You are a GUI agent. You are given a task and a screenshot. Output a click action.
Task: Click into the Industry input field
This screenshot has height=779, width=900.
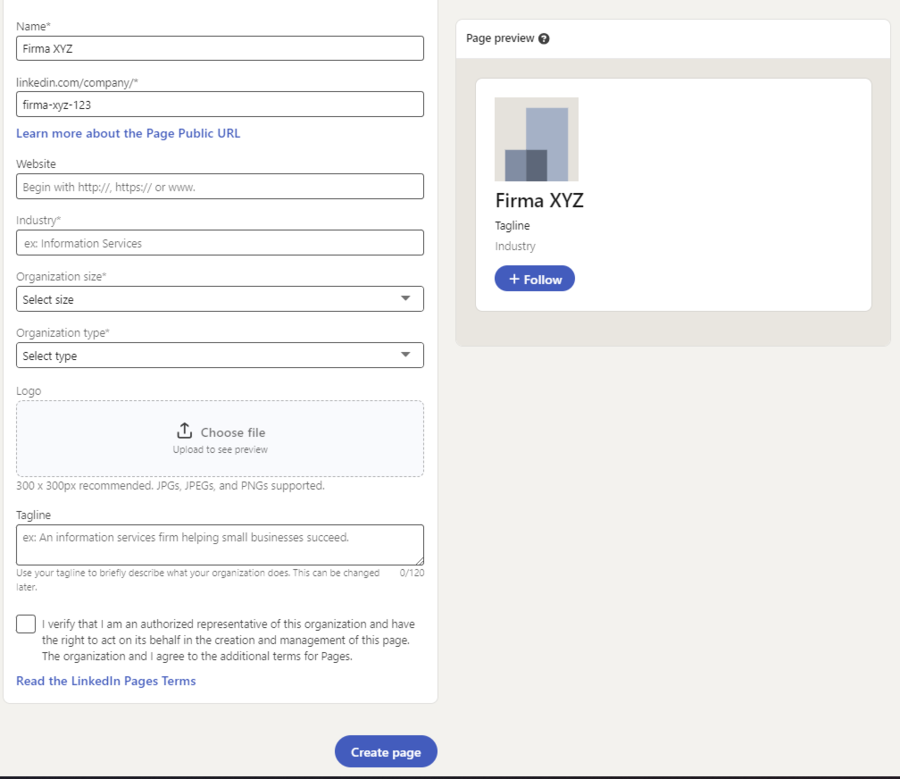pos(220,243)
